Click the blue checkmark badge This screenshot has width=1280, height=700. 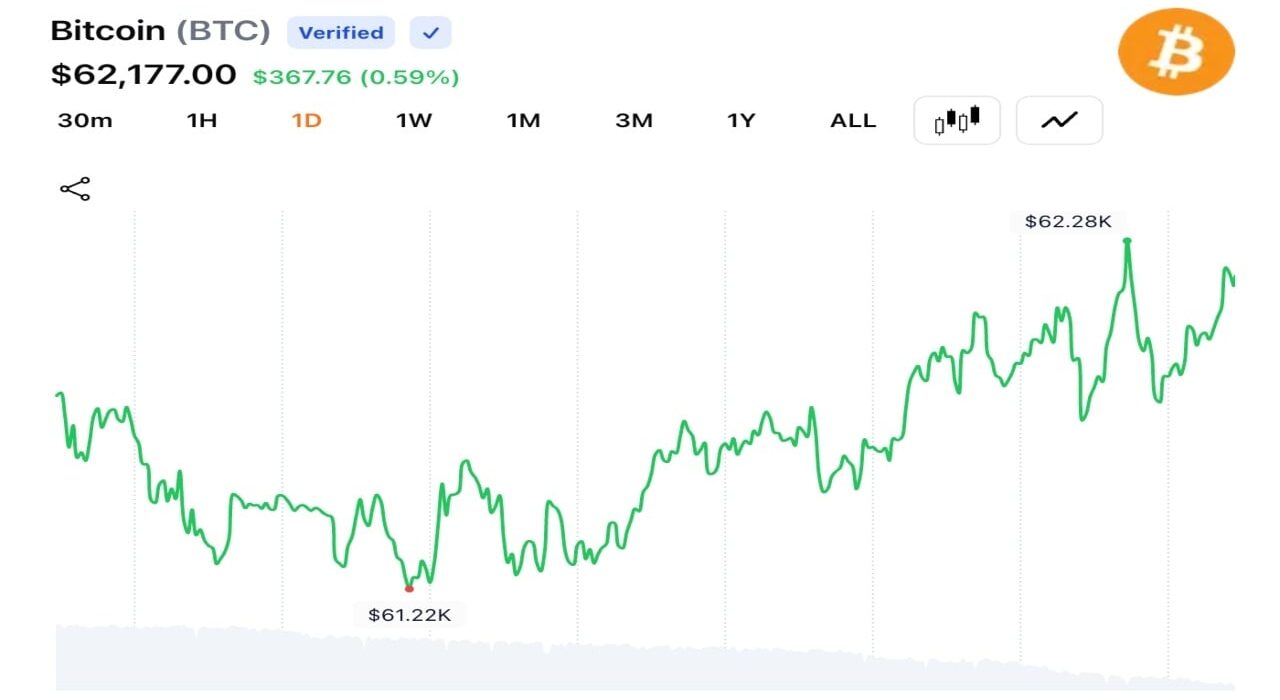tap(431, 33)
